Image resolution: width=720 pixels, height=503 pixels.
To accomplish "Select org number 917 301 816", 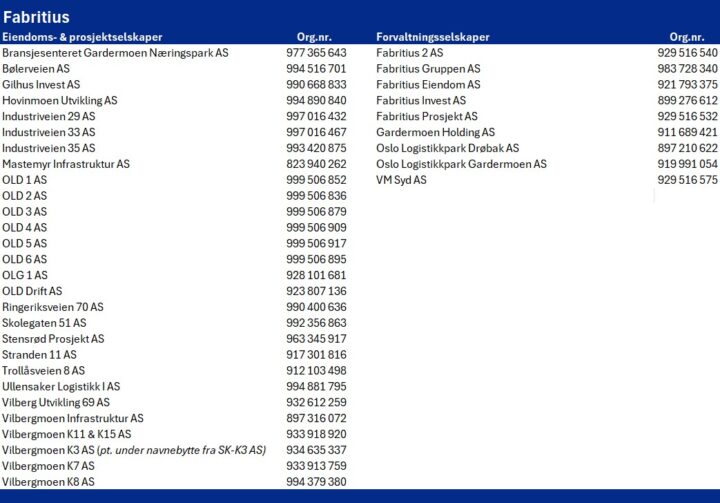I will (316, 355).
